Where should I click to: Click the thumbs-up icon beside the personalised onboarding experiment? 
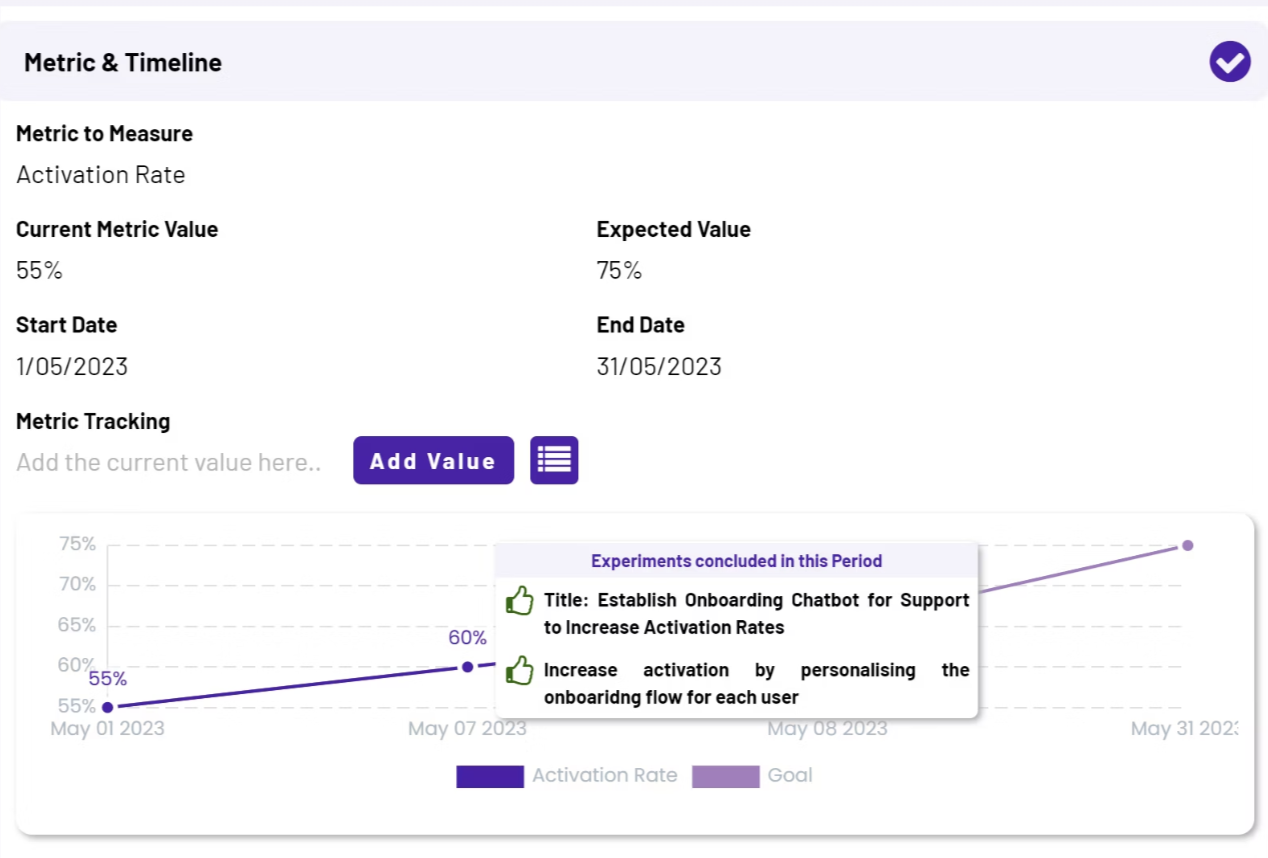tap(519, 670)
